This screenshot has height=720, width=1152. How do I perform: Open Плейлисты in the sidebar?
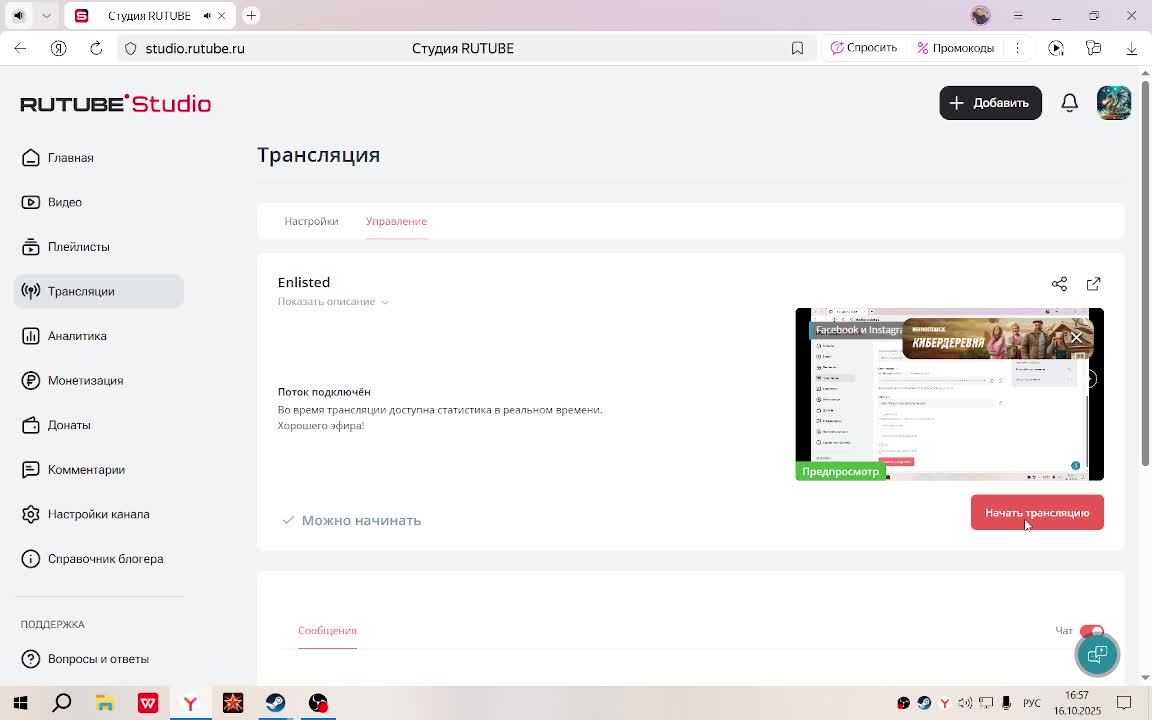[x=66, y=247]
